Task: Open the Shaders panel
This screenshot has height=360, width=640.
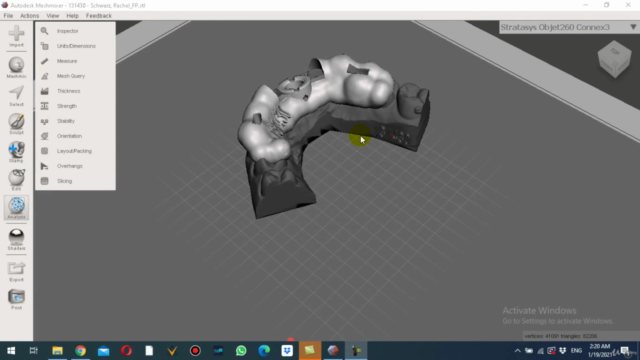Action: point(16,238)
